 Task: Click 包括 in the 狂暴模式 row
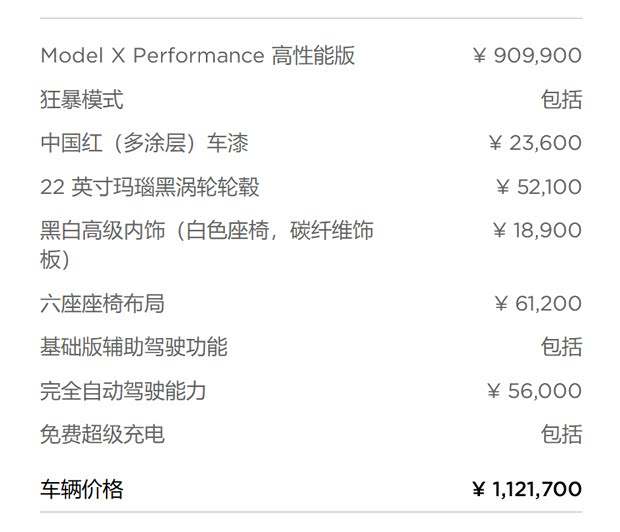pos(560,100)
